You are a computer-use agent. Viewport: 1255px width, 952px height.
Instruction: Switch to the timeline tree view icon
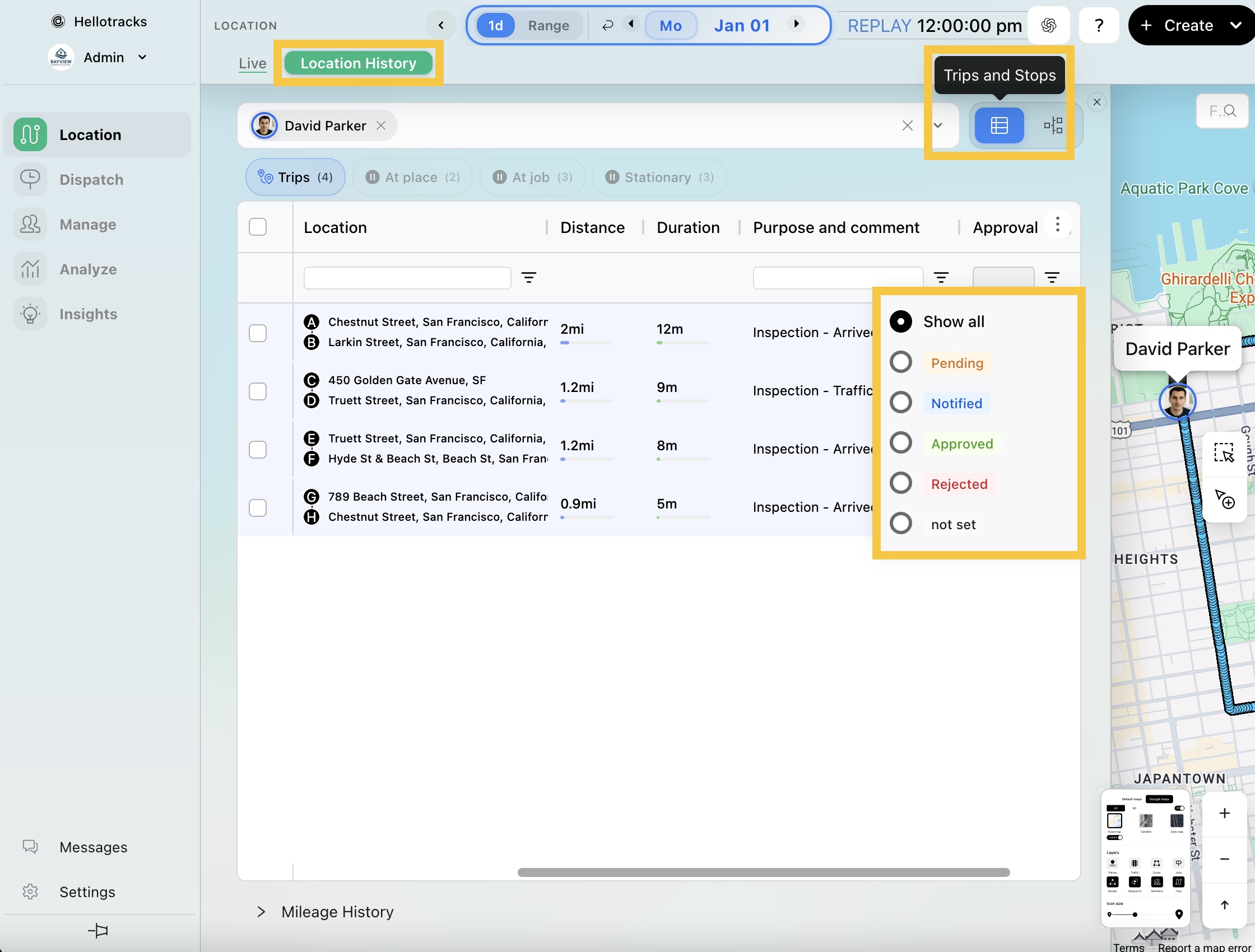point(1053,125)
